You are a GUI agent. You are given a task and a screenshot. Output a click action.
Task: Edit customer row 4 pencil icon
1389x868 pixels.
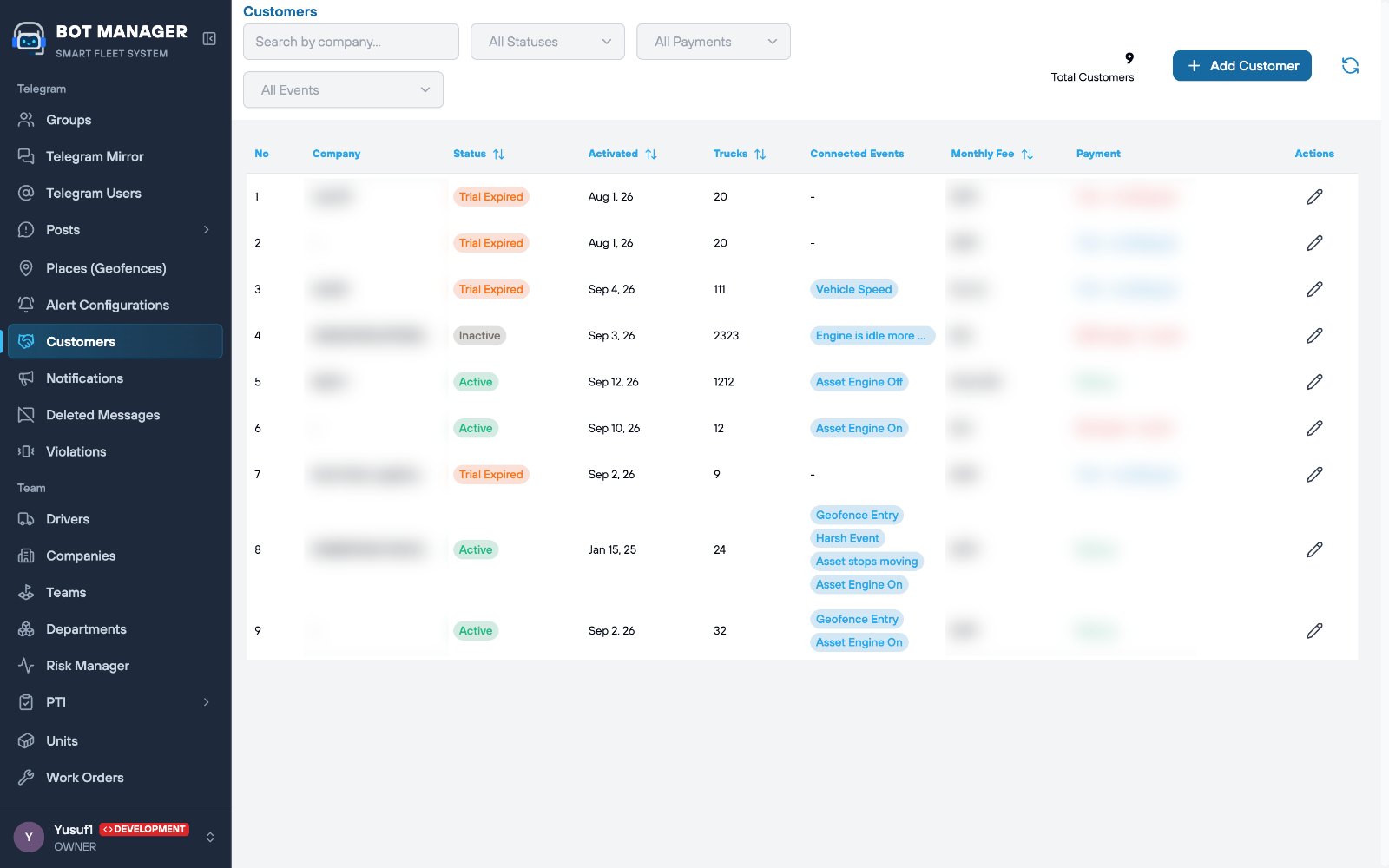point(1314,336)
